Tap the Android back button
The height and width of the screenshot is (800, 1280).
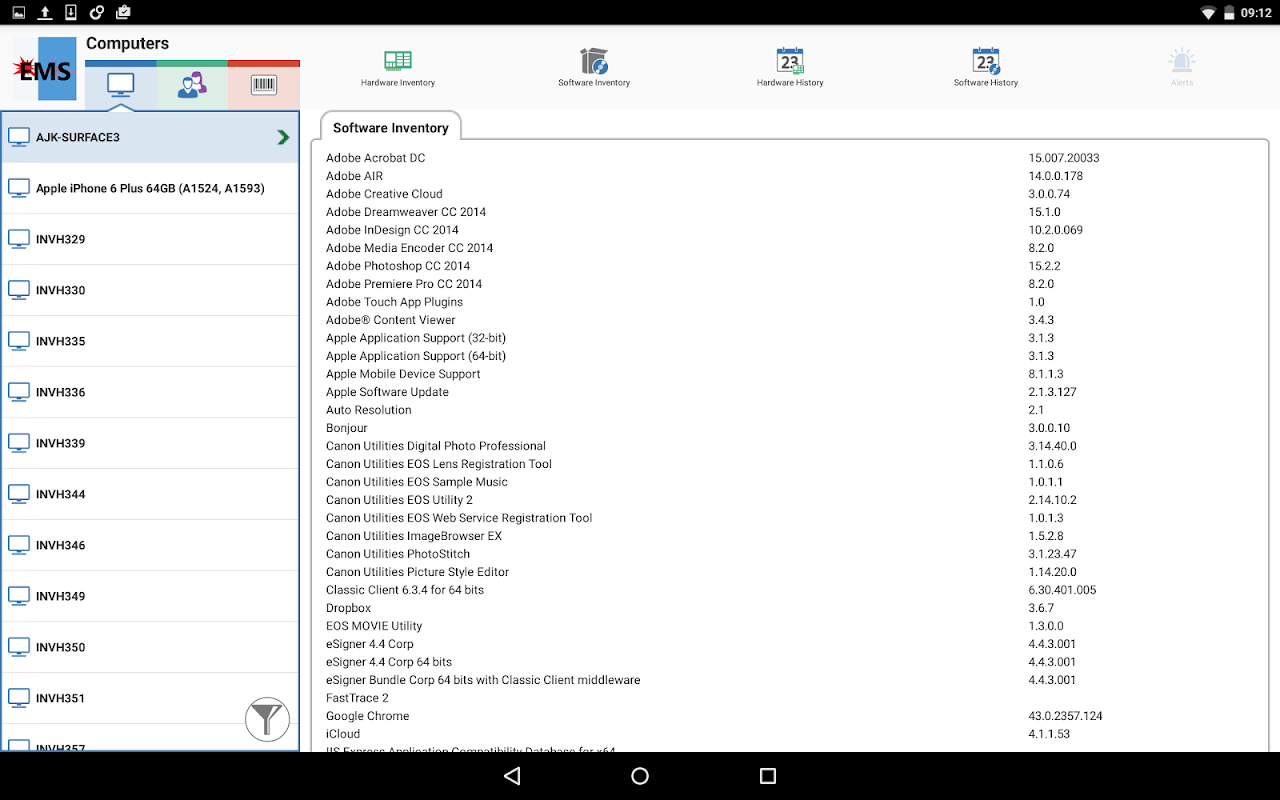(512, 776)
